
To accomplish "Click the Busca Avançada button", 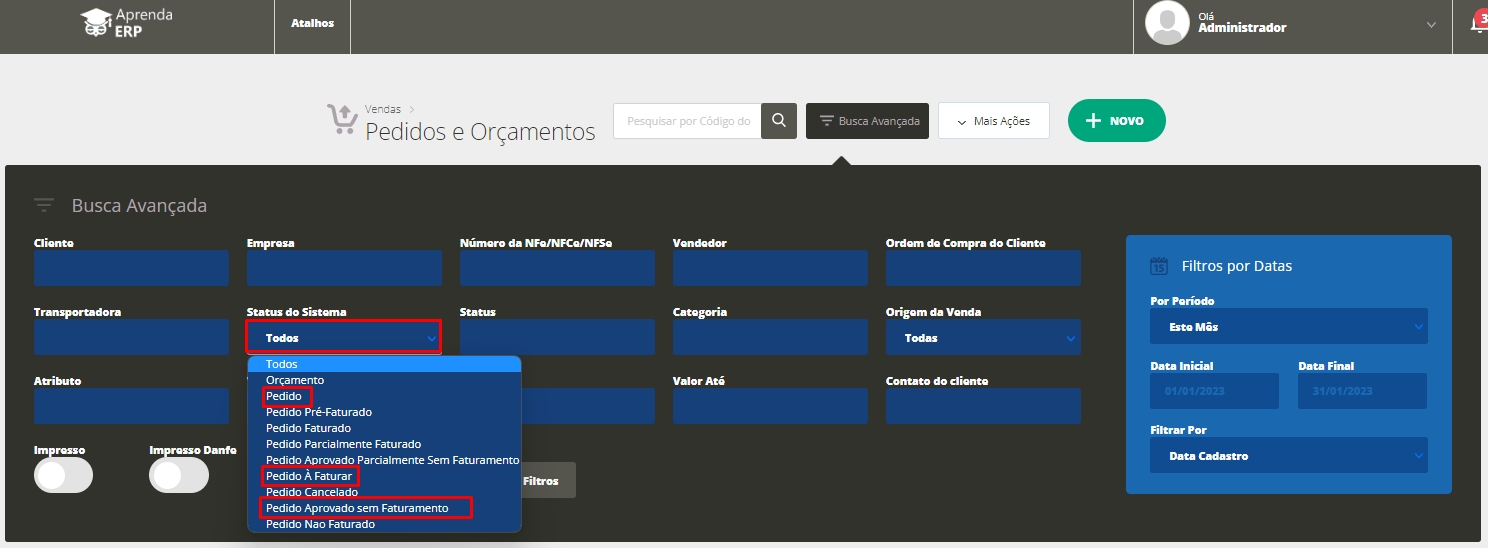I will coord(868,121).
